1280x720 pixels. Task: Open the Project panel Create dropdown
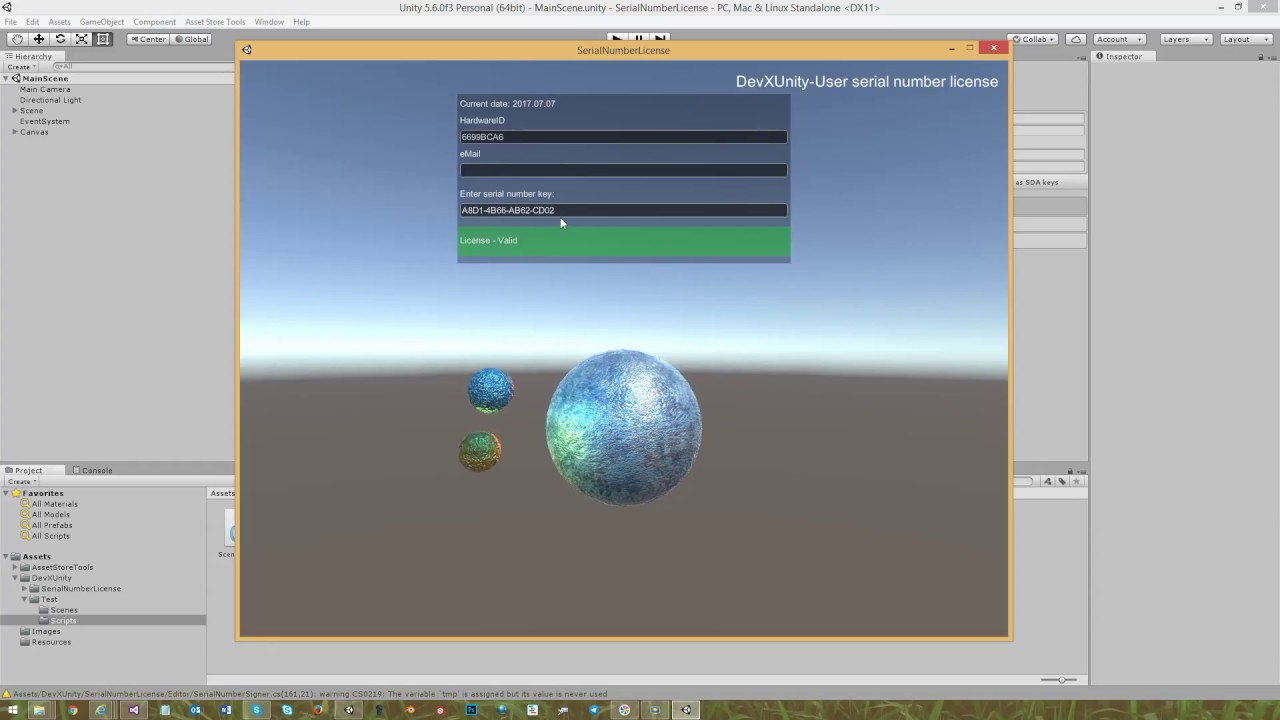pos(21,481)
